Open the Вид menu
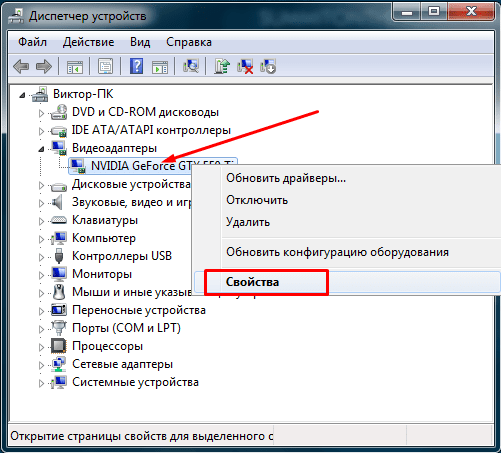Image resolution: width=501 pixels, height=453 pixels. coord(140,42)
